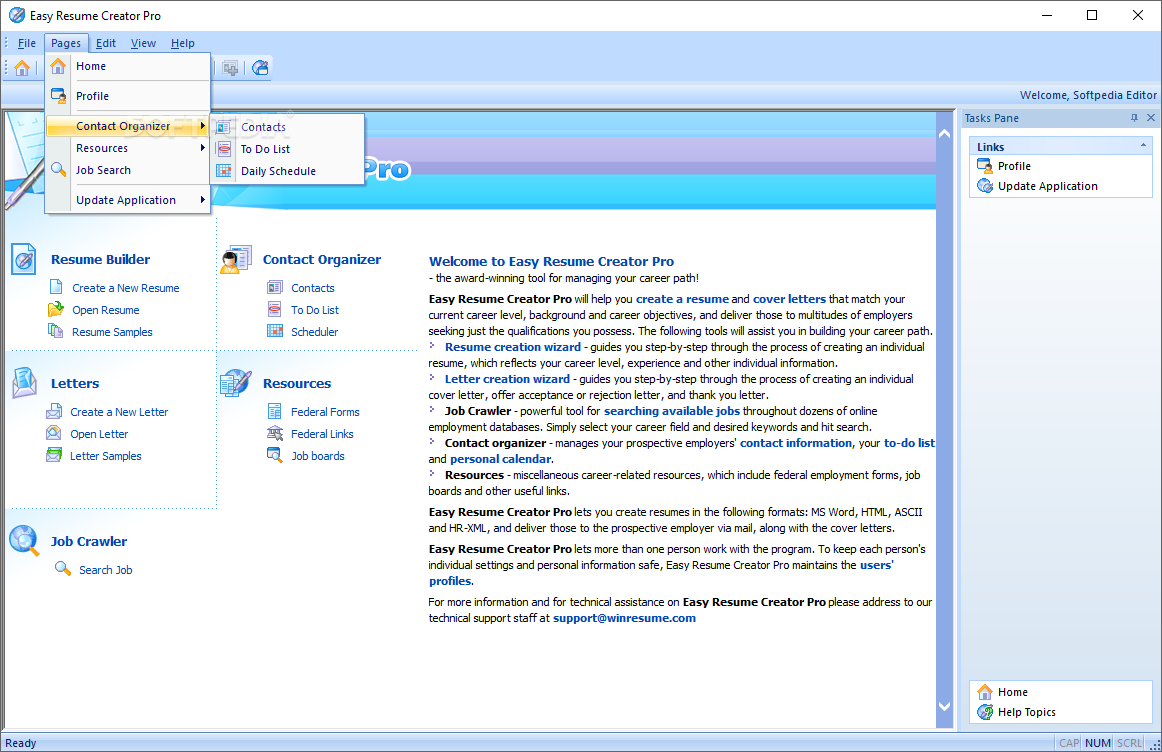Click the 'create a resume' hyperlink
Screen dimensions: 1162x752
click(x=683, y=299)
